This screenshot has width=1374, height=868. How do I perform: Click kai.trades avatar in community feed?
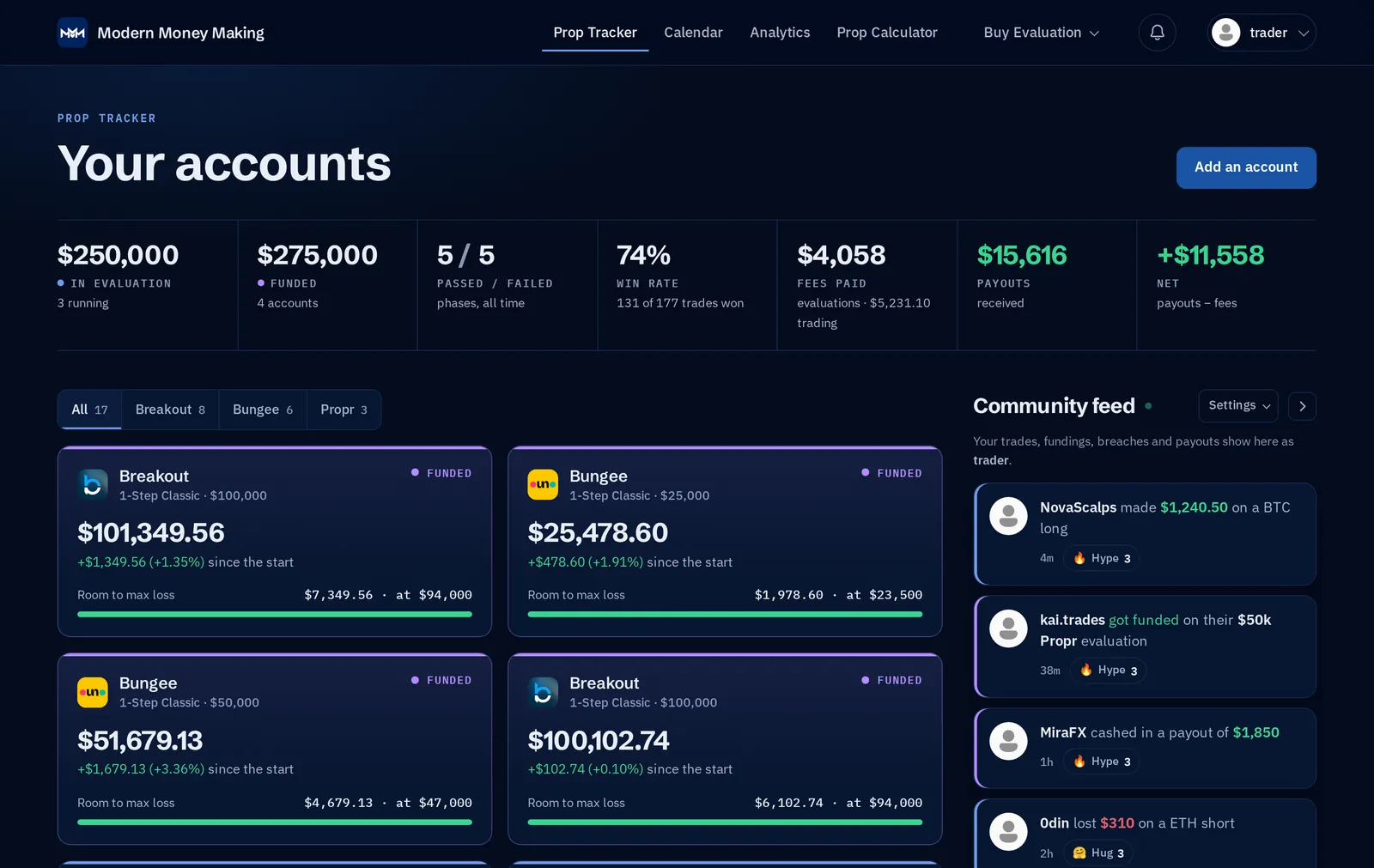pos(1008,628)
